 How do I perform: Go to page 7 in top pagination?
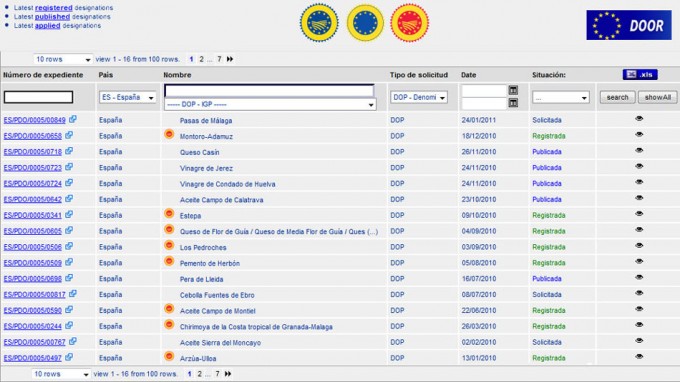(x=219, y=59)
